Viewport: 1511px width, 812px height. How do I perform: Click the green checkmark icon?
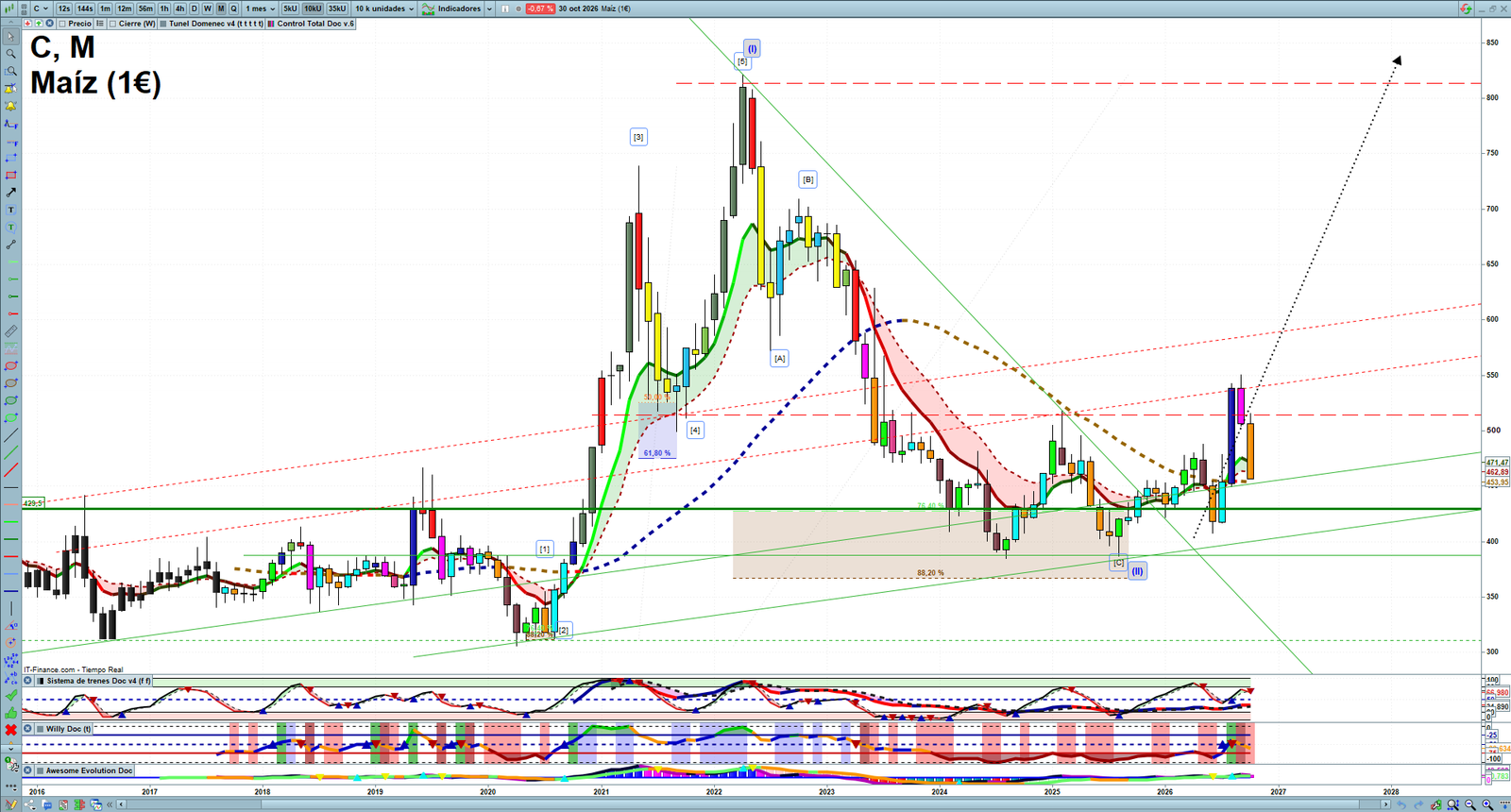[11, 696]
